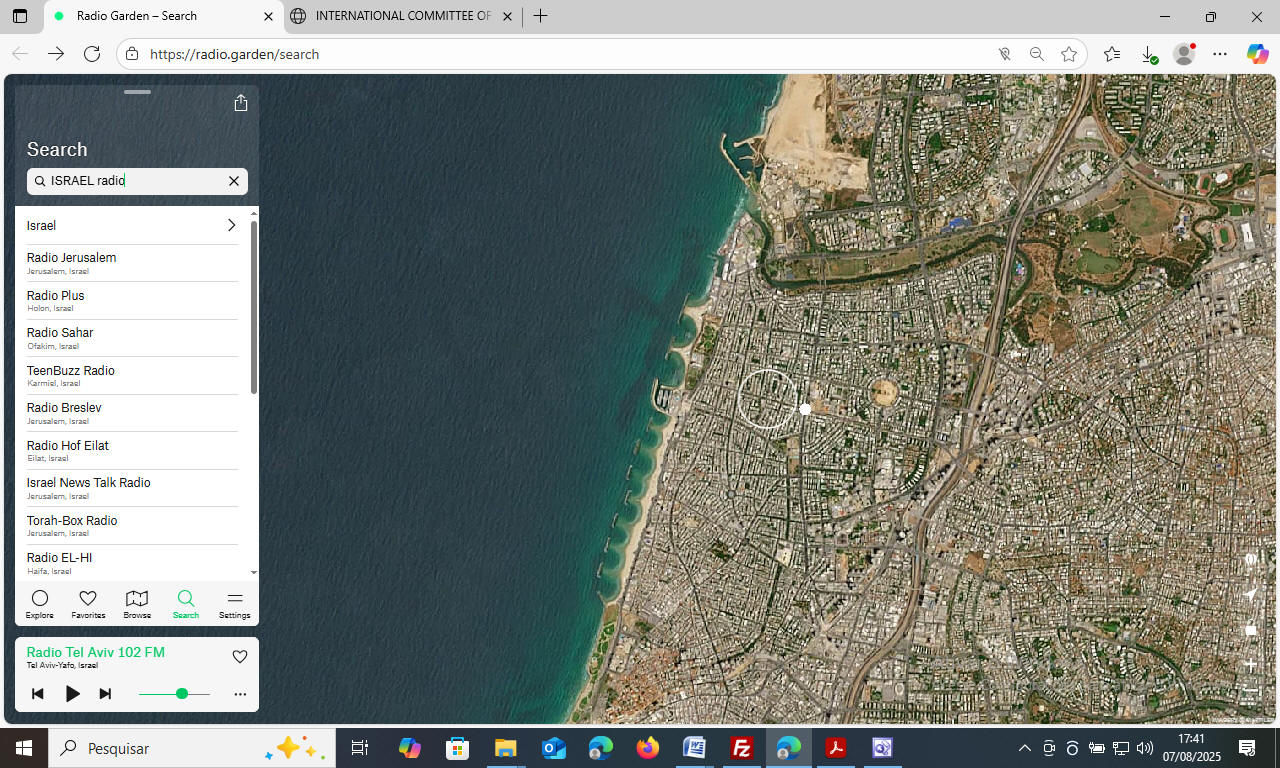Open Radio Garden Settings

235,604
